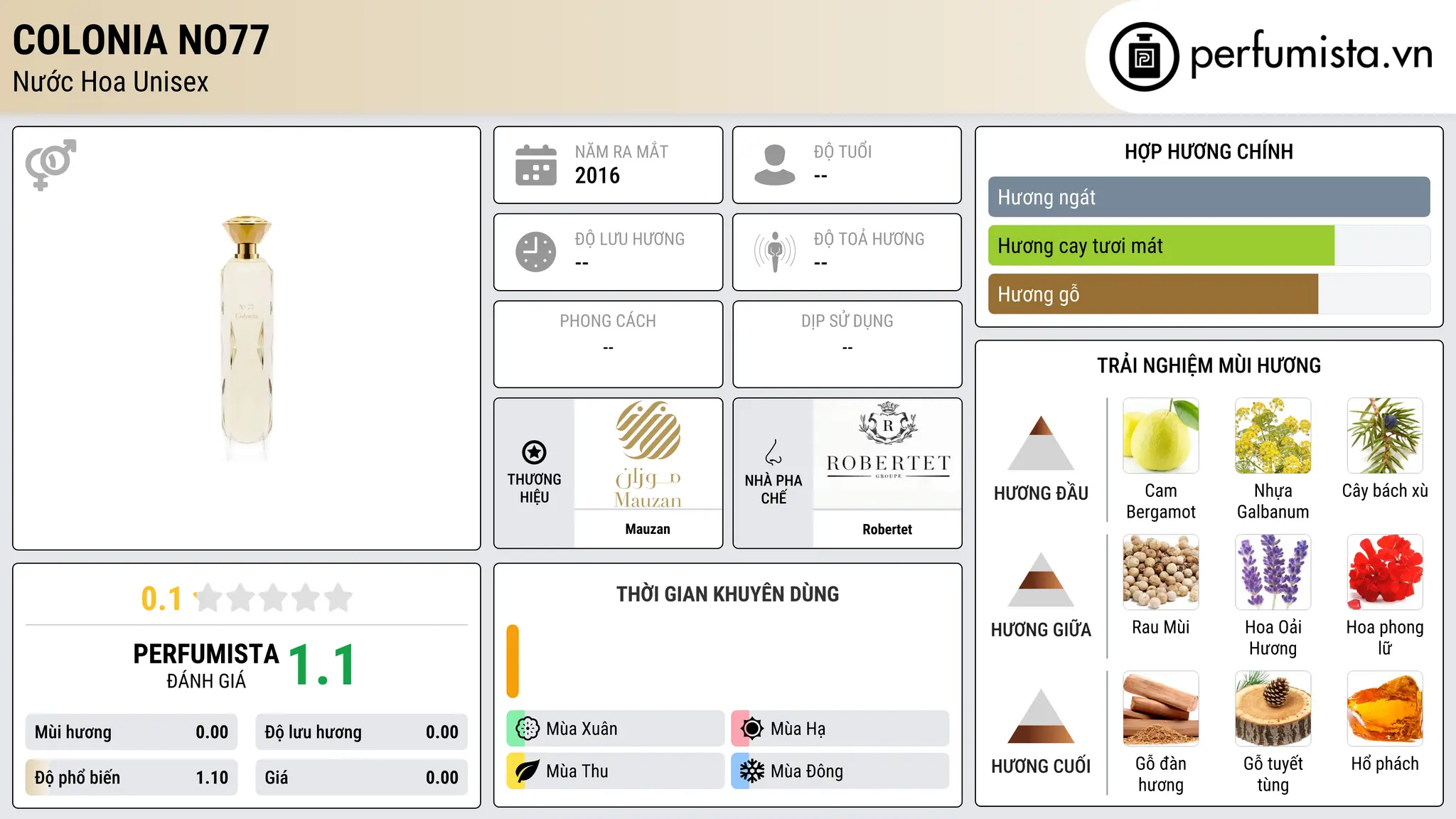Image resolution: width=1456 pixels, height=819 pixels.
Task: Click the Hương cay tươi mát accord bar
Action: click(x=1209, y=245)
